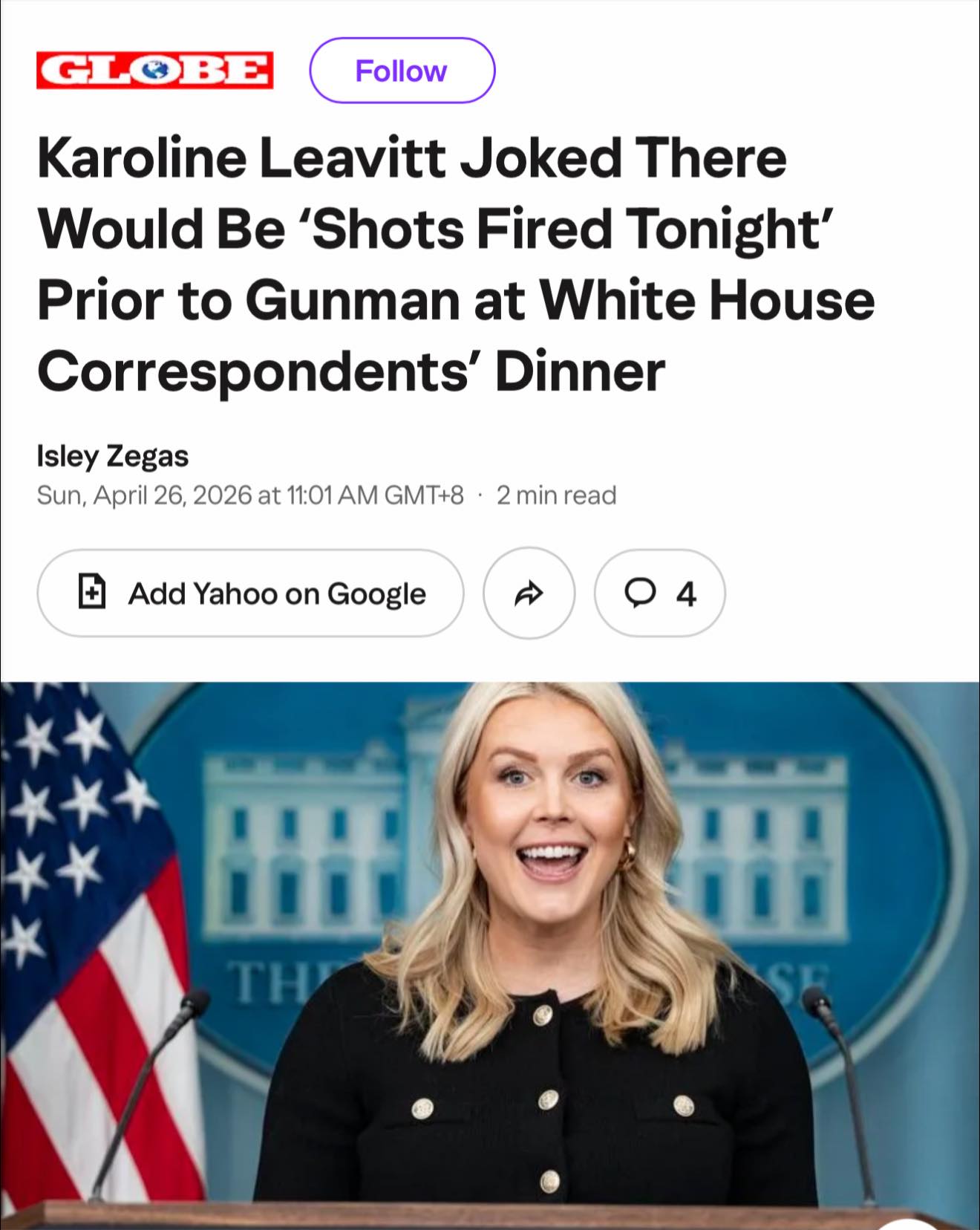Click the globe symbol inside the logo
This screenshot has height=1230, width=980.
pos(155,71)
